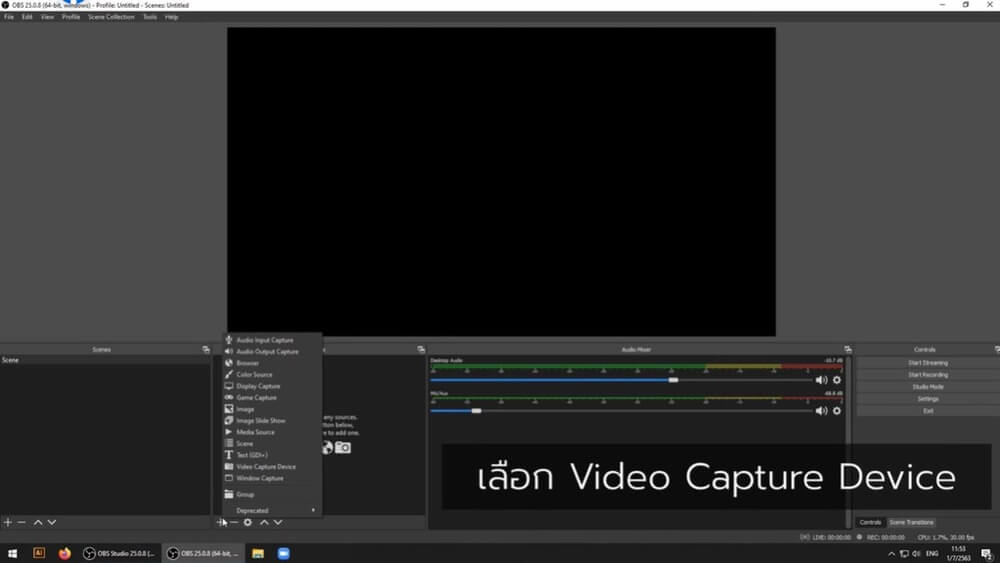This screenshot has width=1000, height=563.
Task: Mute the Desktop Audio speaker
Action: [821, 380]
